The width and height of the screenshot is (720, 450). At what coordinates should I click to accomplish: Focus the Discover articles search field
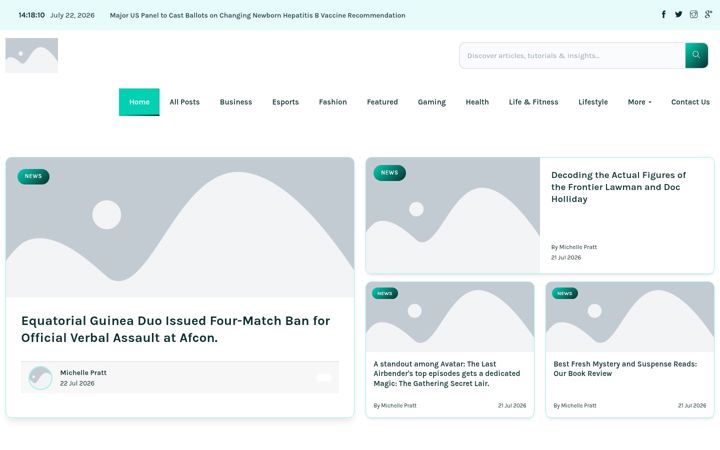click(x=572, y=56)
